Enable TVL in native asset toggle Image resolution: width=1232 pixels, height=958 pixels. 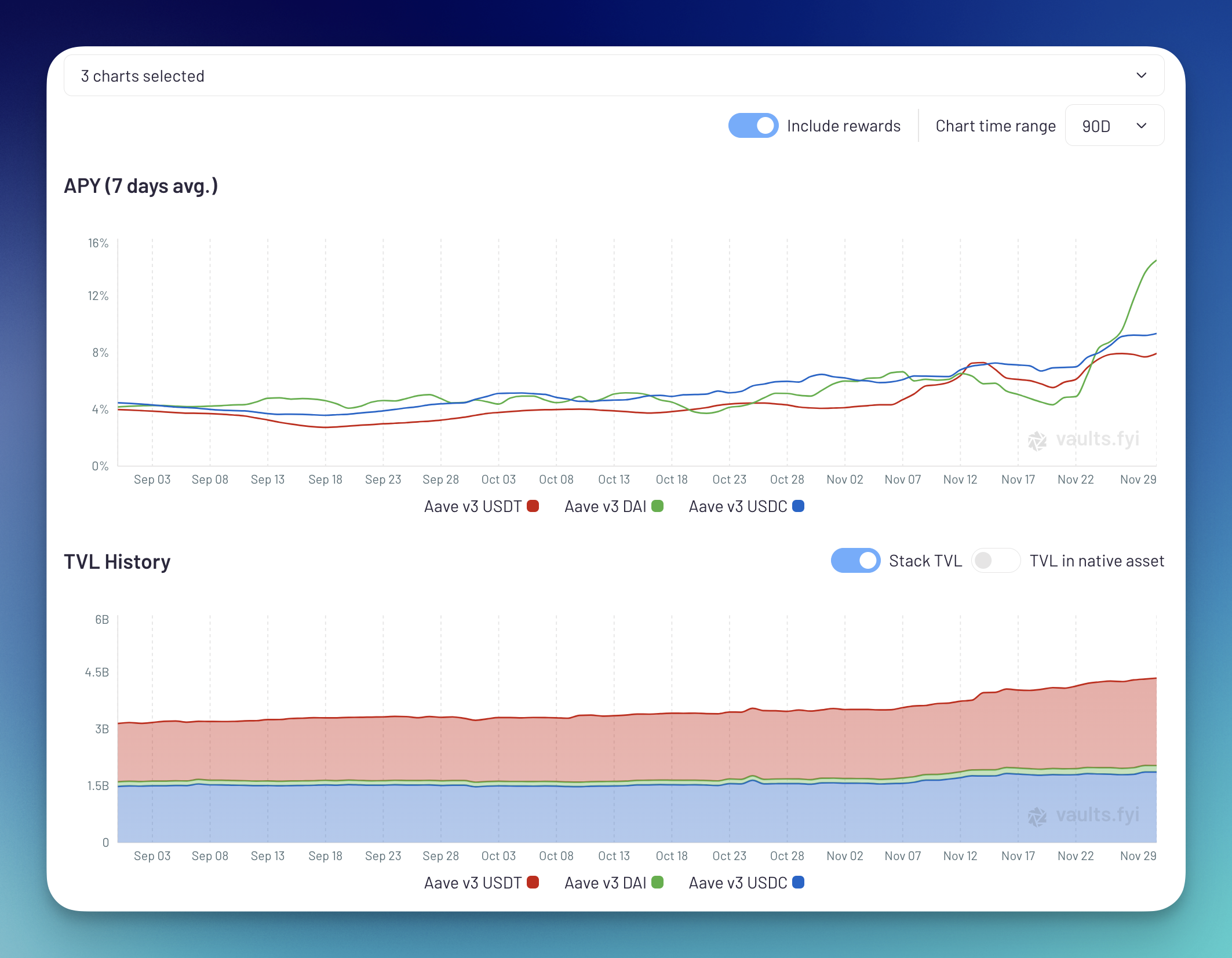click(x=996, y=561)
